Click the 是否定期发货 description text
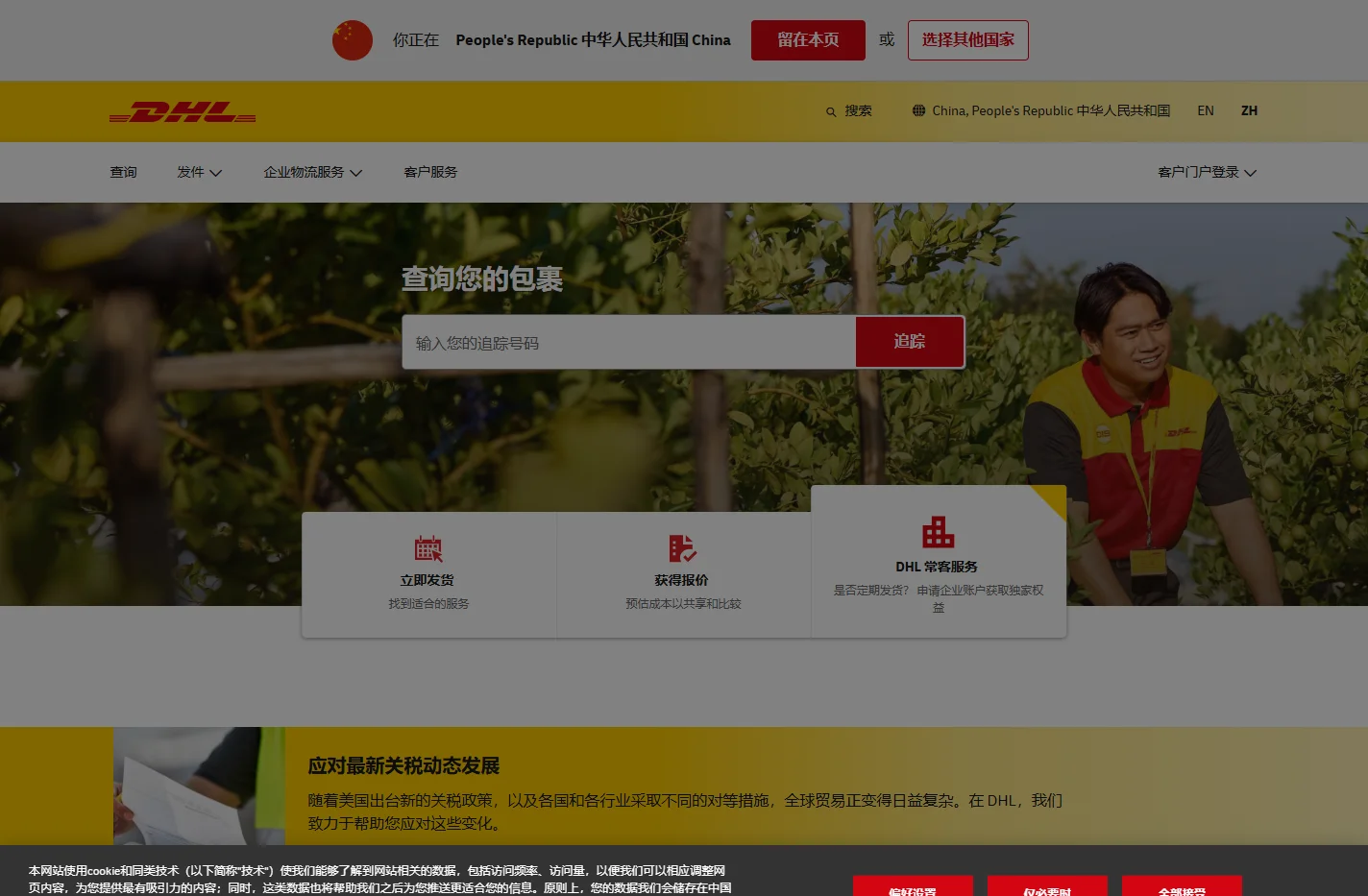This screenshot has width=1368, height=896. coord(939,598)
